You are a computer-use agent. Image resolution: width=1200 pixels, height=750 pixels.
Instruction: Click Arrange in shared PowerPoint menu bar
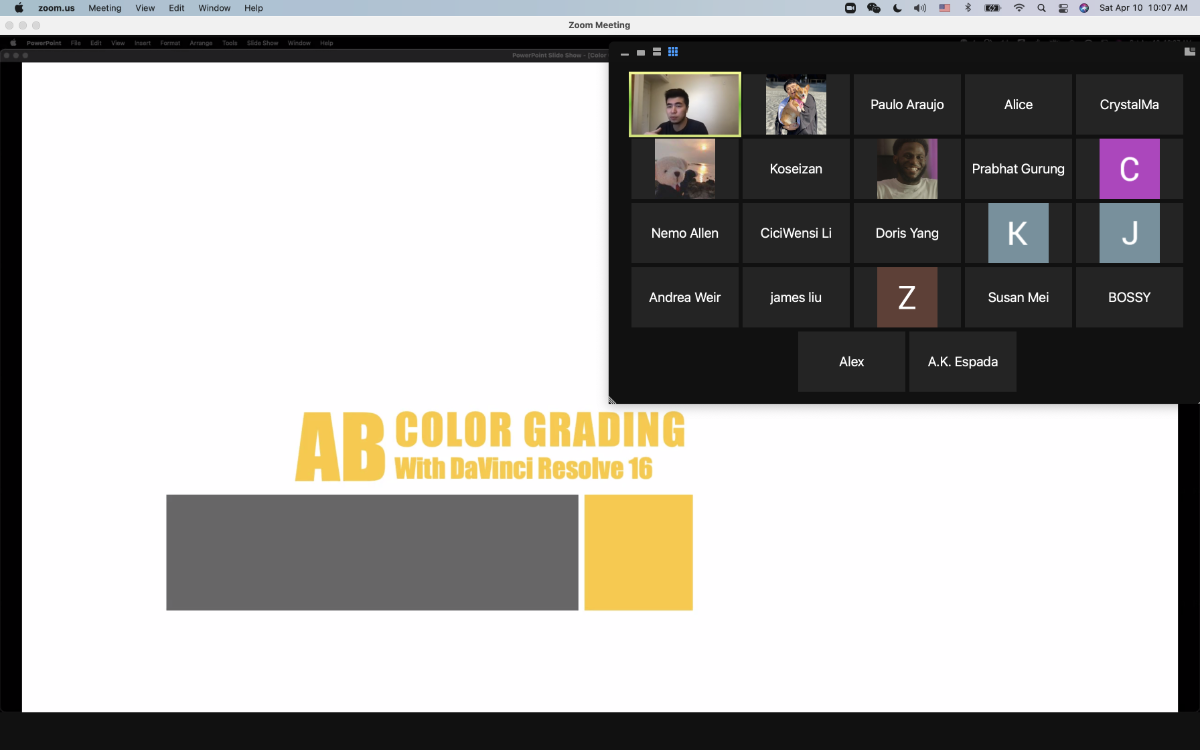click(x=201, y=43)
